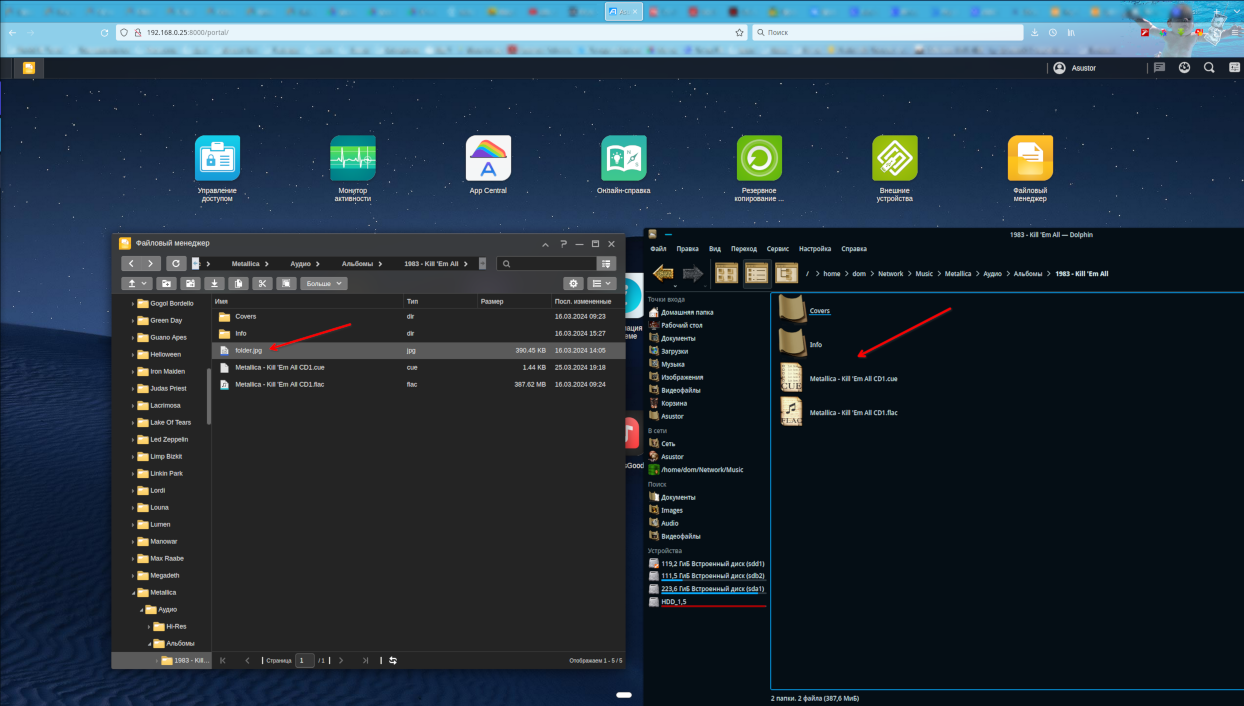The image size is (1244, 706).
Task: Collapse the Альбомы tree folder
Action: [148, 643]
